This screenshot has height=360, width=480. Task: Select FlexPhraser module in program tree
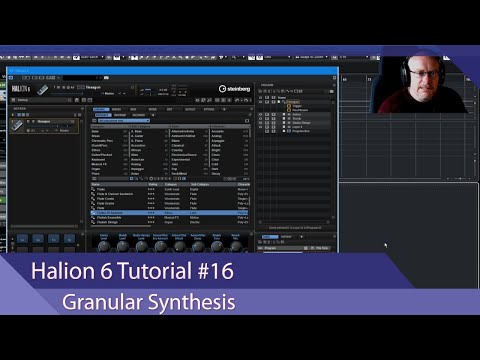(x=300, y=110)
